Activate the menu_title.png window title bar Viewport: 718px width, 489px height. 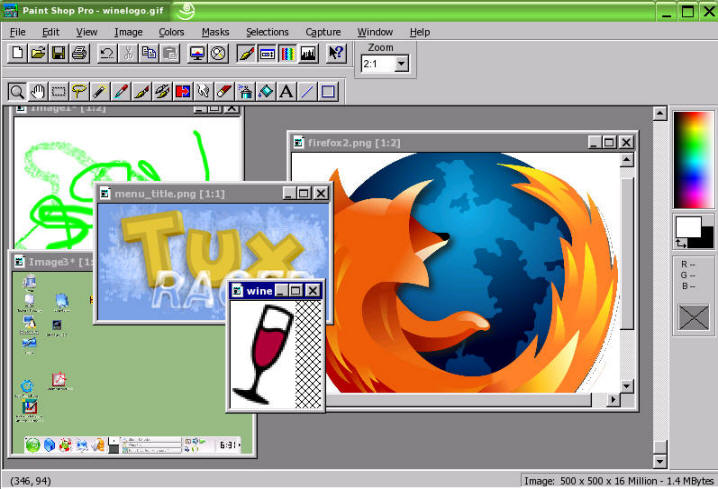tap(214, 194)
